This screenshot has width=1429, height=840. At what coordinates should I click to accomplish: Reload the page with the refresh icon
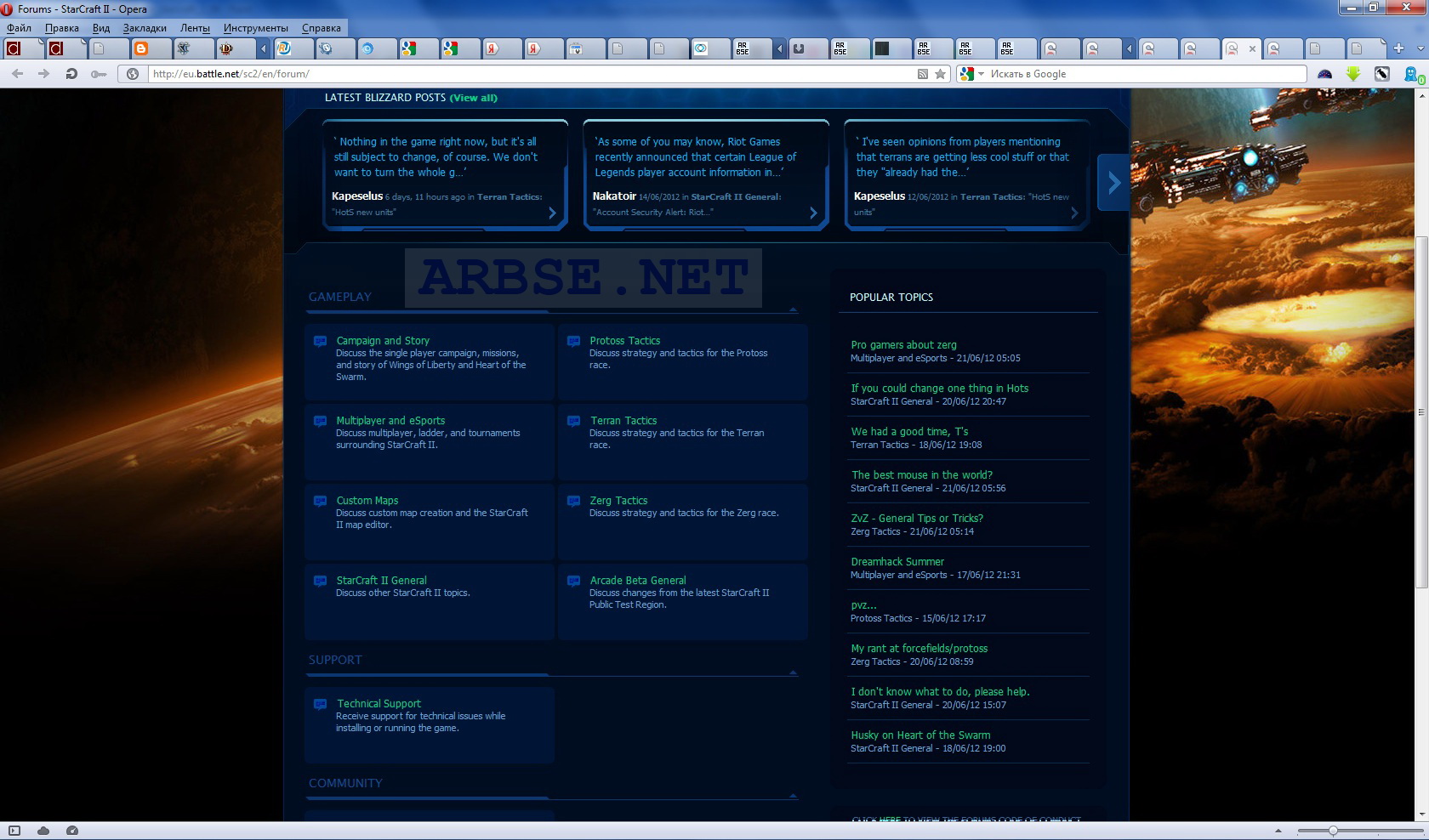tap(71, 74)
